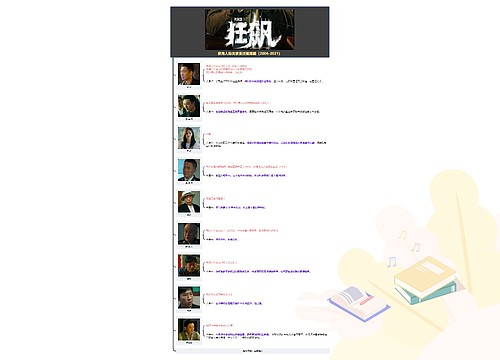Select blue description beside green-background man portrait
The width and height of the screenshot is (500, 360).
pyautogui.click(x=234, y=303)
